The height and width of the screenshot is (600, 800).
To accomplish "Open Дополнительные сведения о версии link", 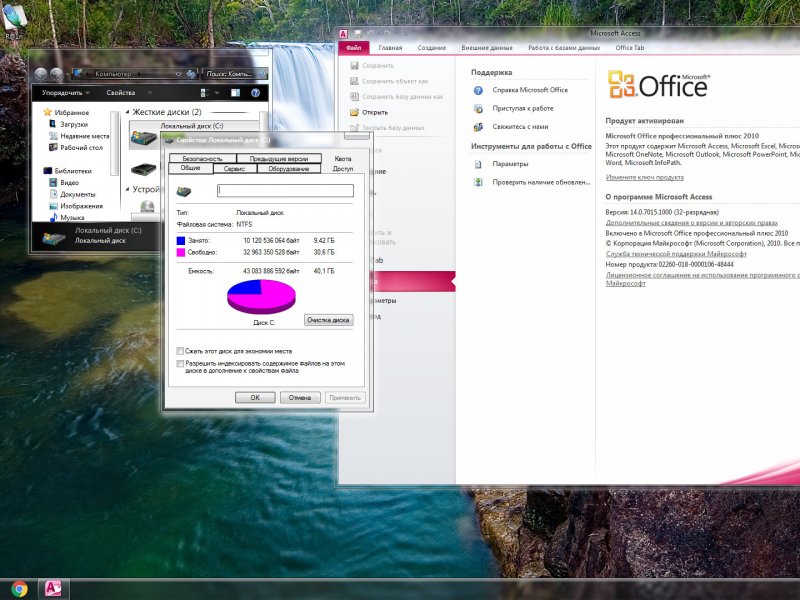I will tap(691, 222).
